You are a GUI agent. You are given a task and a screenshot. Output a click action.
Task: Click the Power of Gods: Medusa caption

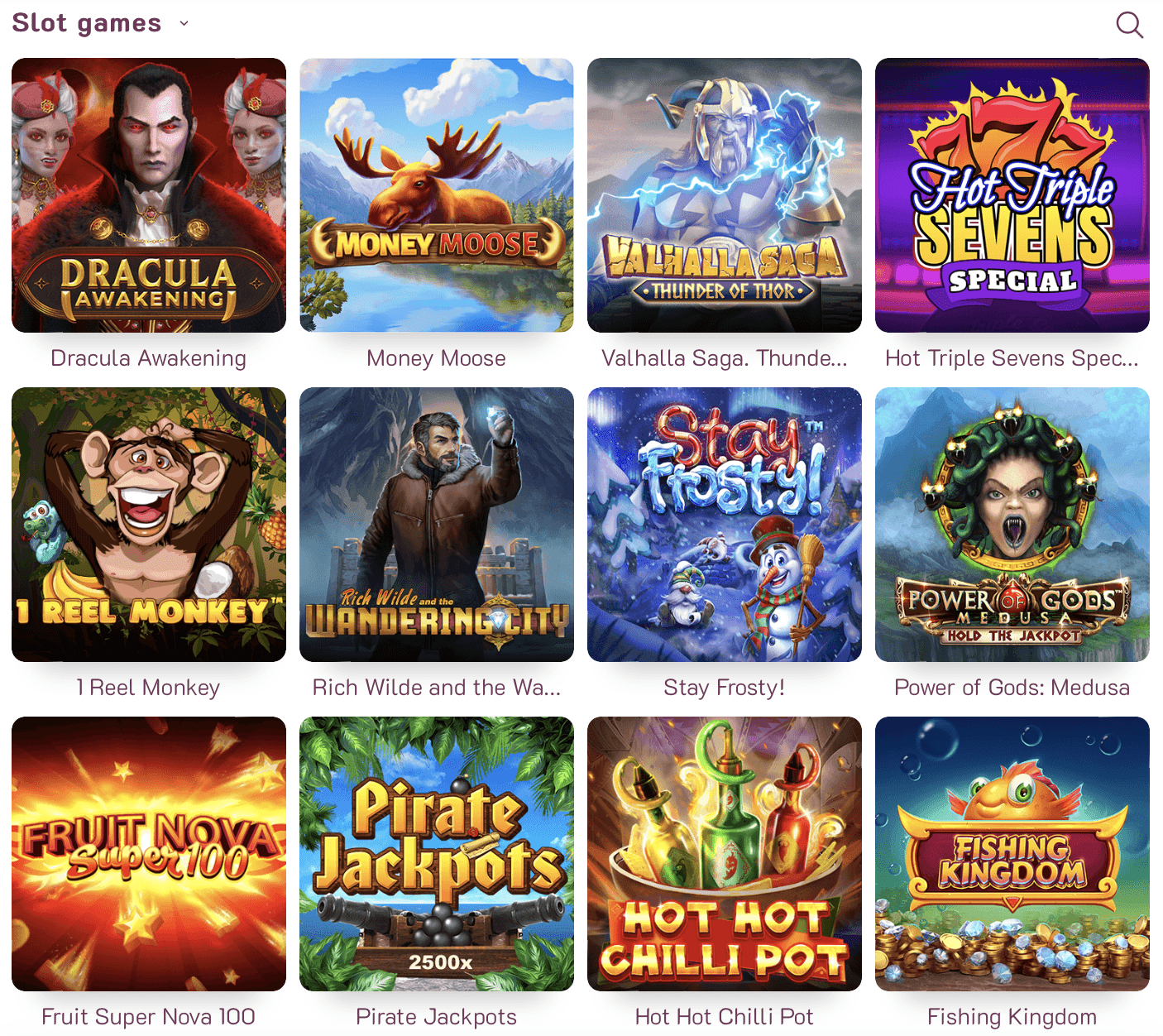[1012, 688]
